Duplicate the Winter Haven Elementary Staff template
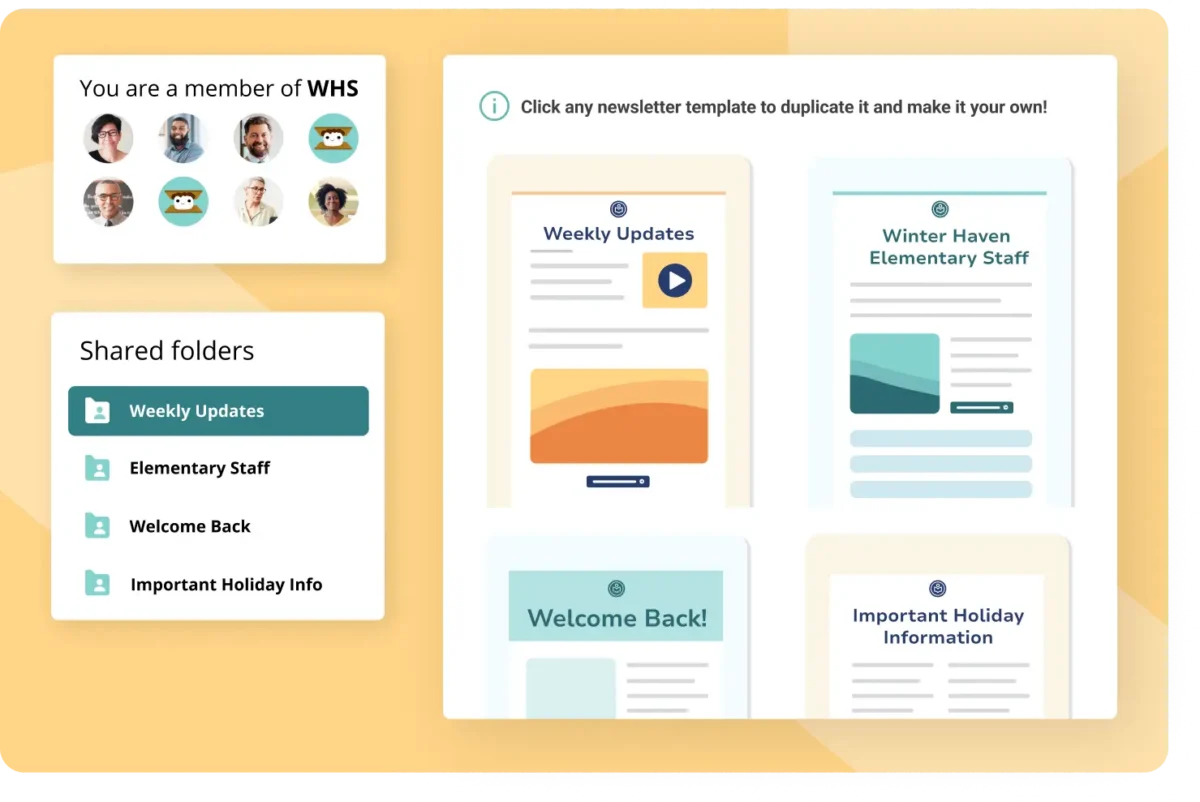Screen dimensions: 1200x802 pyautogui.click(x=940, y=332)
